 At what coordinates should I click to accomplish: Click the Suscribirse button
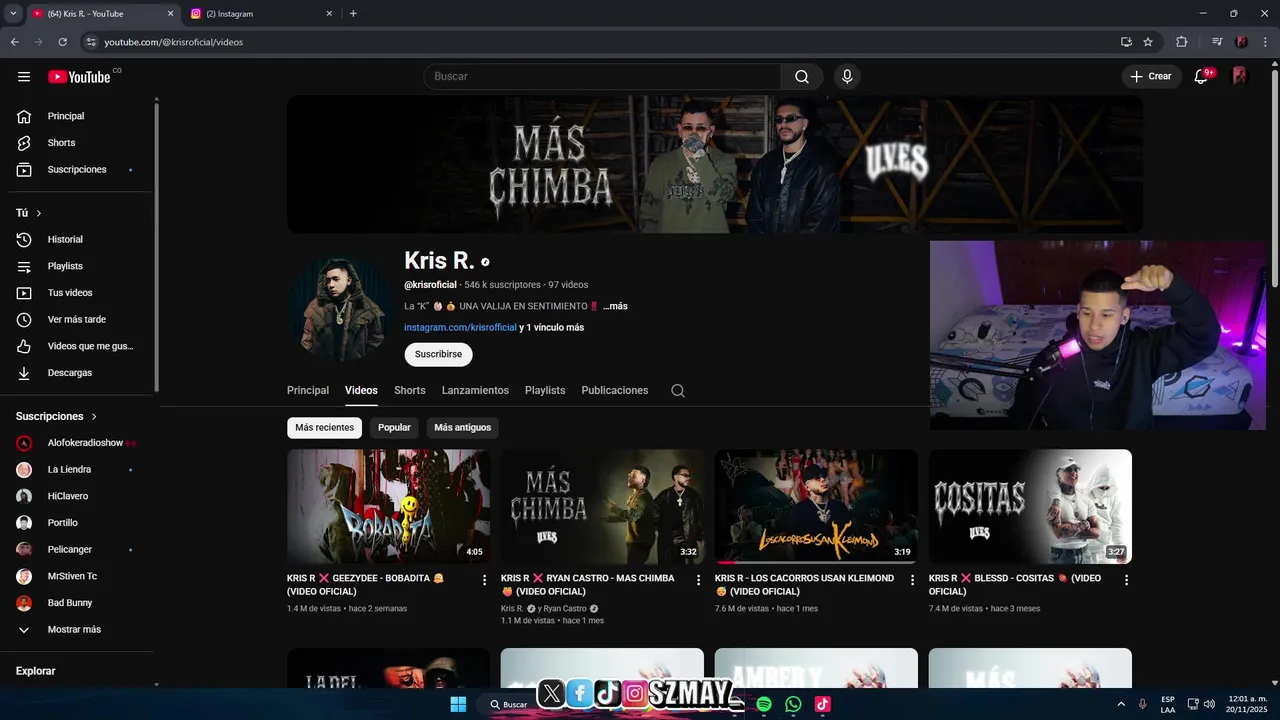[x=438, y=355]
